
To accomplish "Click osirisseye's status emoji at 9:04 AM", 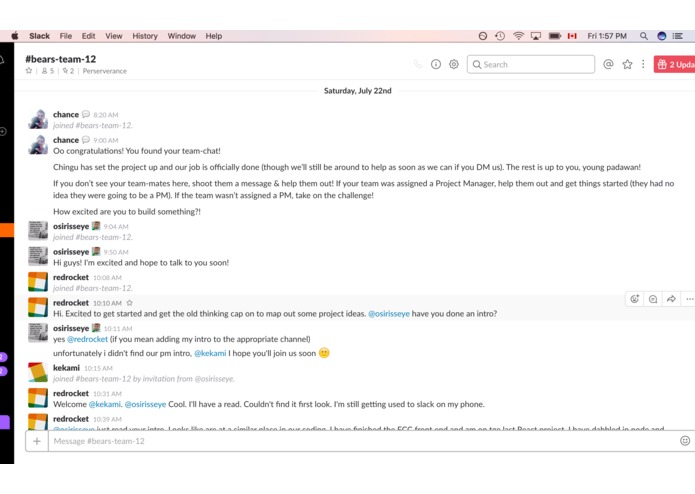I will tap(96, 226).
